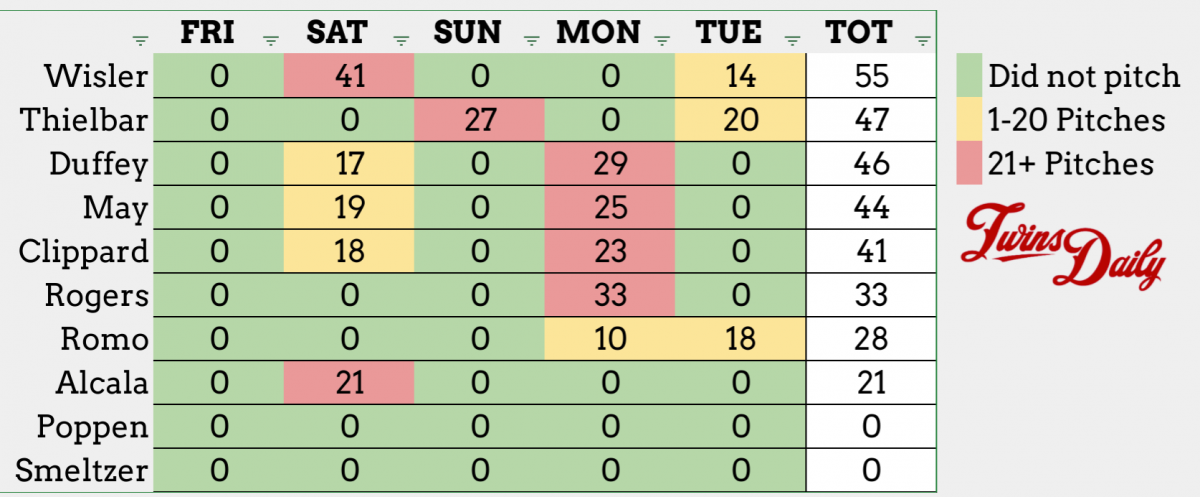Select Alcala's Saturday cell showing 21

pos(348,384)
